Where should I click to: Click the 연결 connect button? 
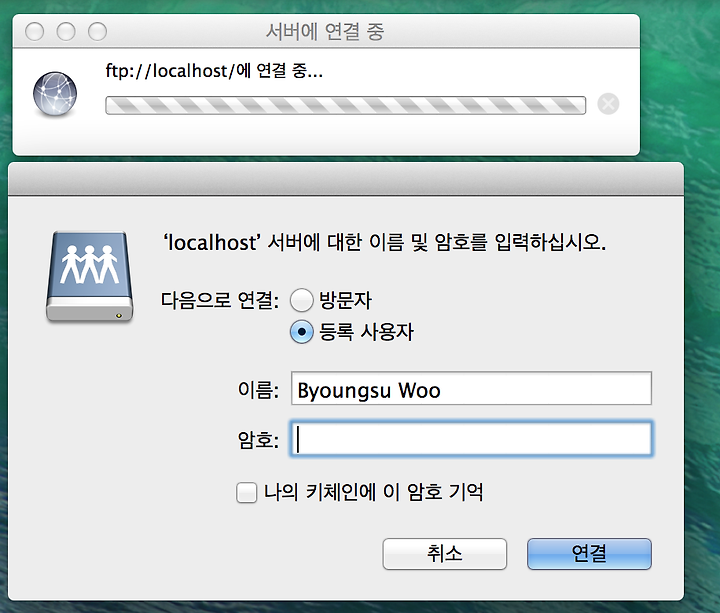589,554
